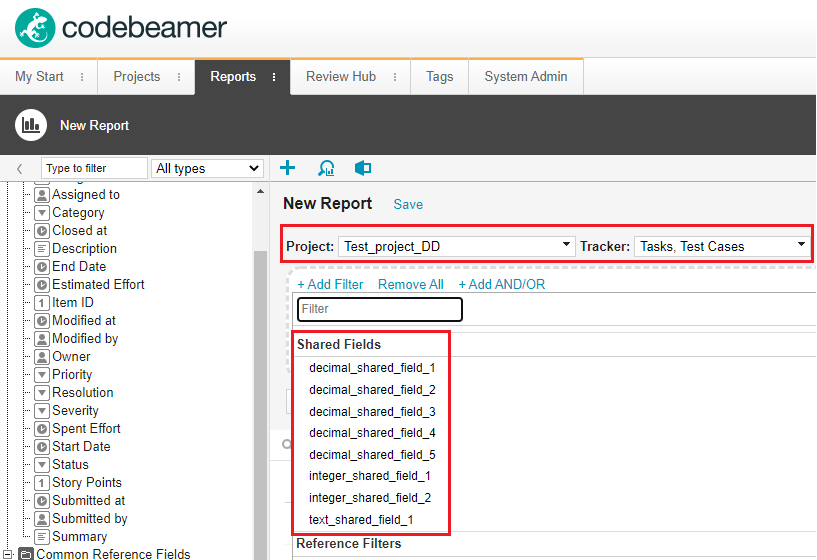Click the field tree scrollbar up arrow
Screen dimensions: 817x560
(x=260, y=192)
